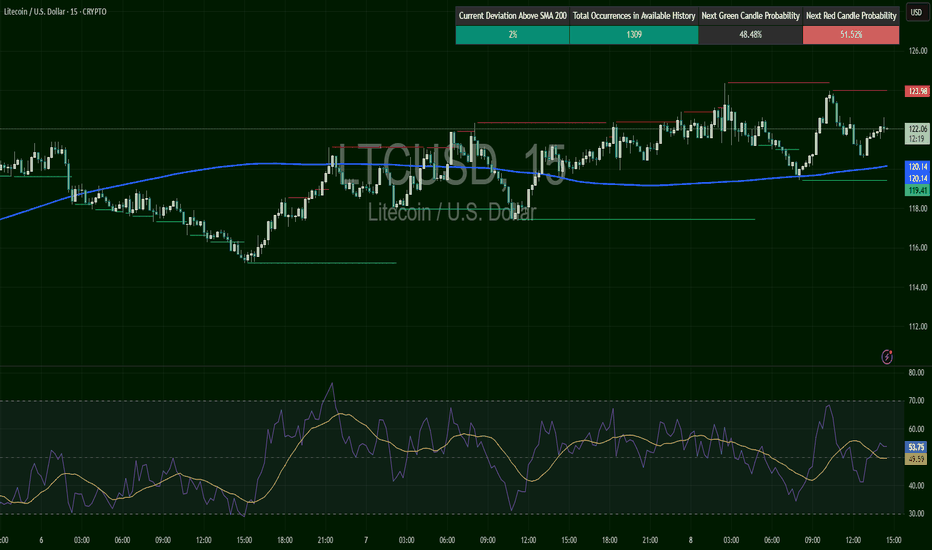Click the 118.00 price axis label

coord(918,209)
